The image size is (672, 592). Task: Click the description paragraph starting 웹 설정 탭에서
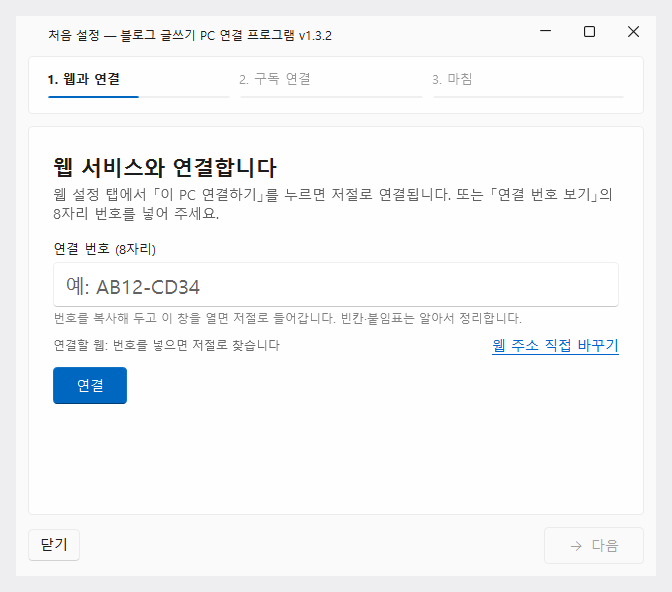333,204
